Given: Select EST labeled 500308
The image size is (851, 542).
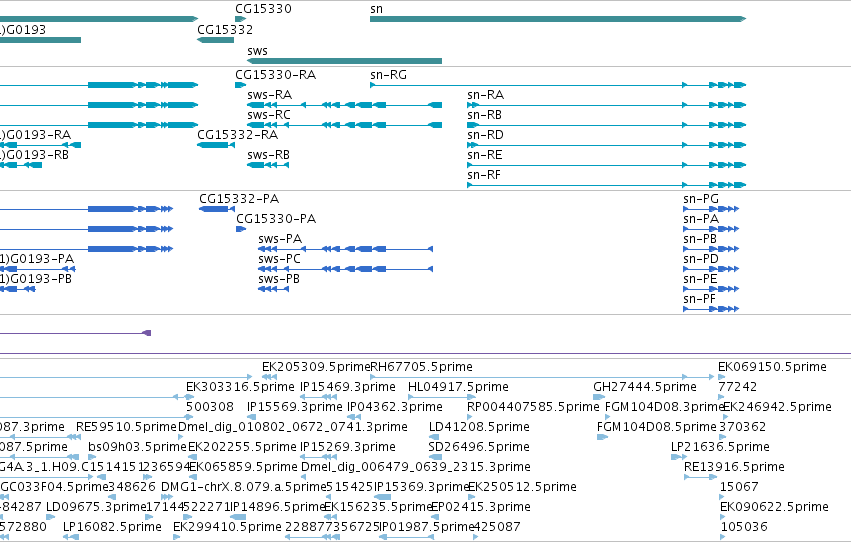Looking at the screenshot, I should 189,417.
